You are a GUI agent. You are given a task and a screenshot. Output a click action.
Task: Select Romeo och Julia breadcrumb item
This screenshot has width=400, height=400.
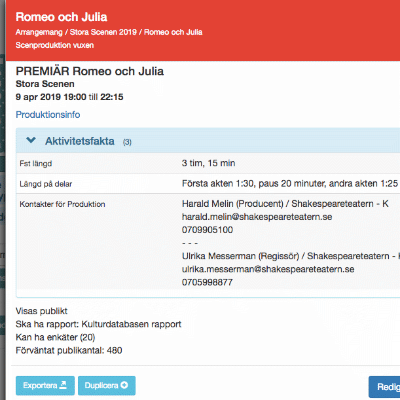click(173, 32)
